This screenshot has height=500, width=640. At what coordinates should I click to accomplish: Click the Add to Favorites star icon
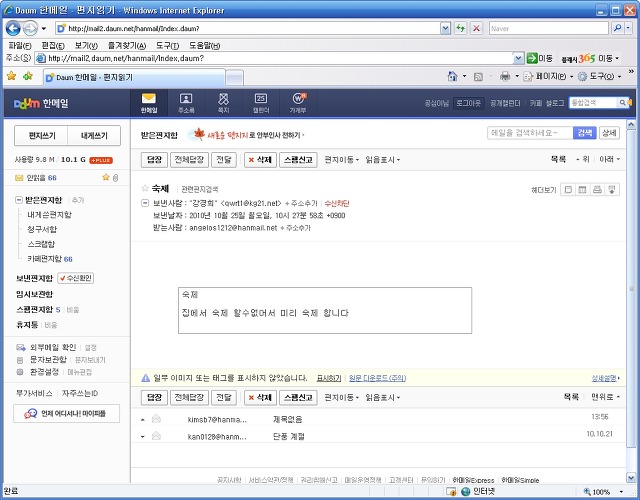[28, 76]
